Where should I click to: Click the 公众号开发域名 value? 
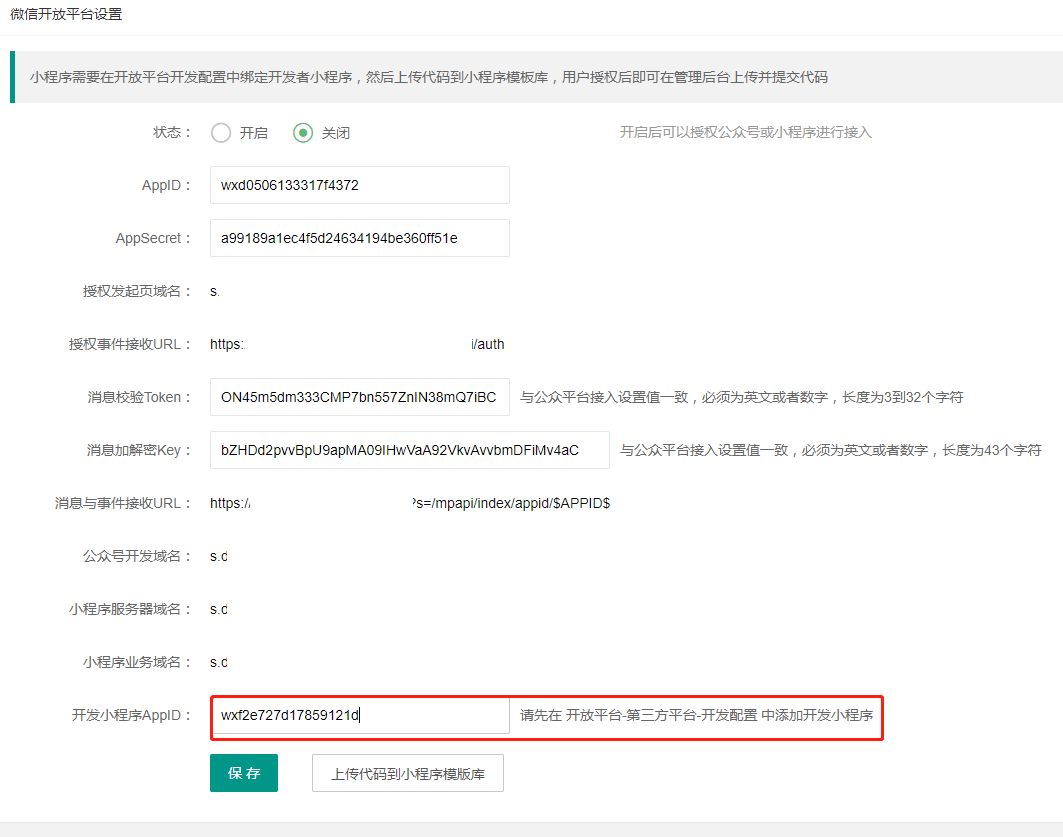(x=218, y=556)
